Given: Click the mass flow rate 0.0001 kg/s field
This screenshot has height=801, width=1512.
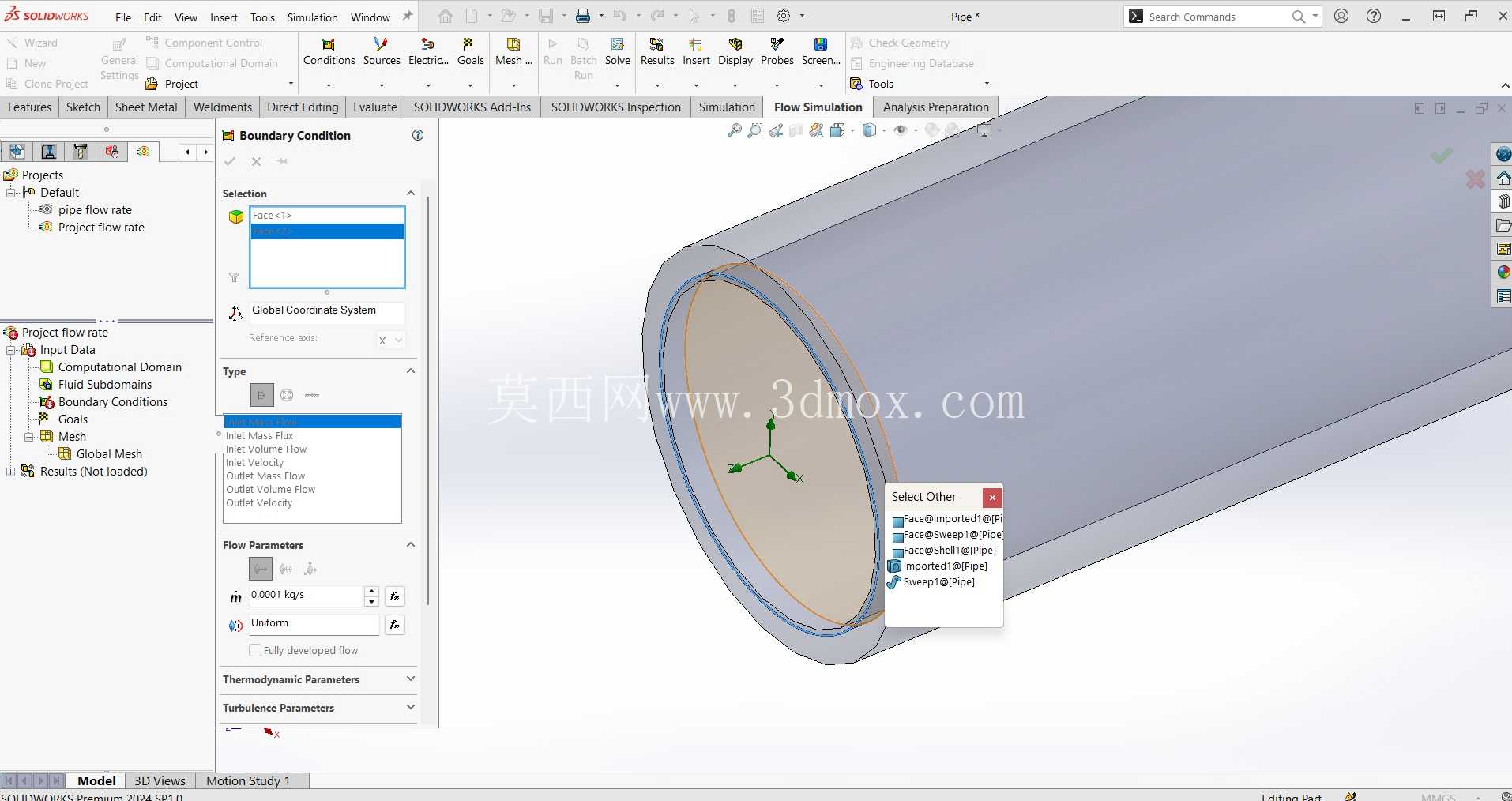Looking at the screenshot, I should 306,596.
